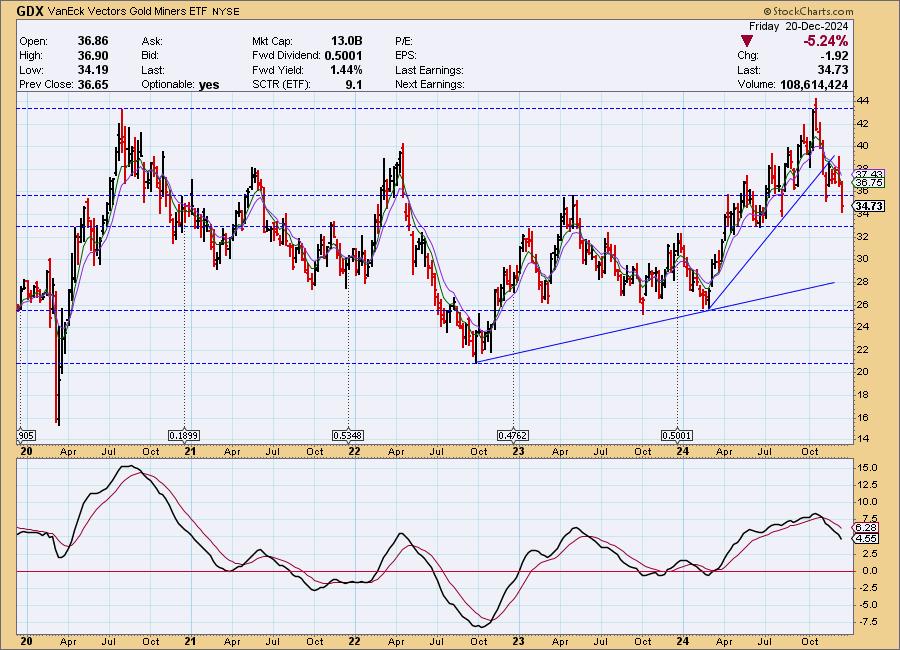Click the 44 price axis label
This screenshot has height=650, width=900.
pos(863,101)
